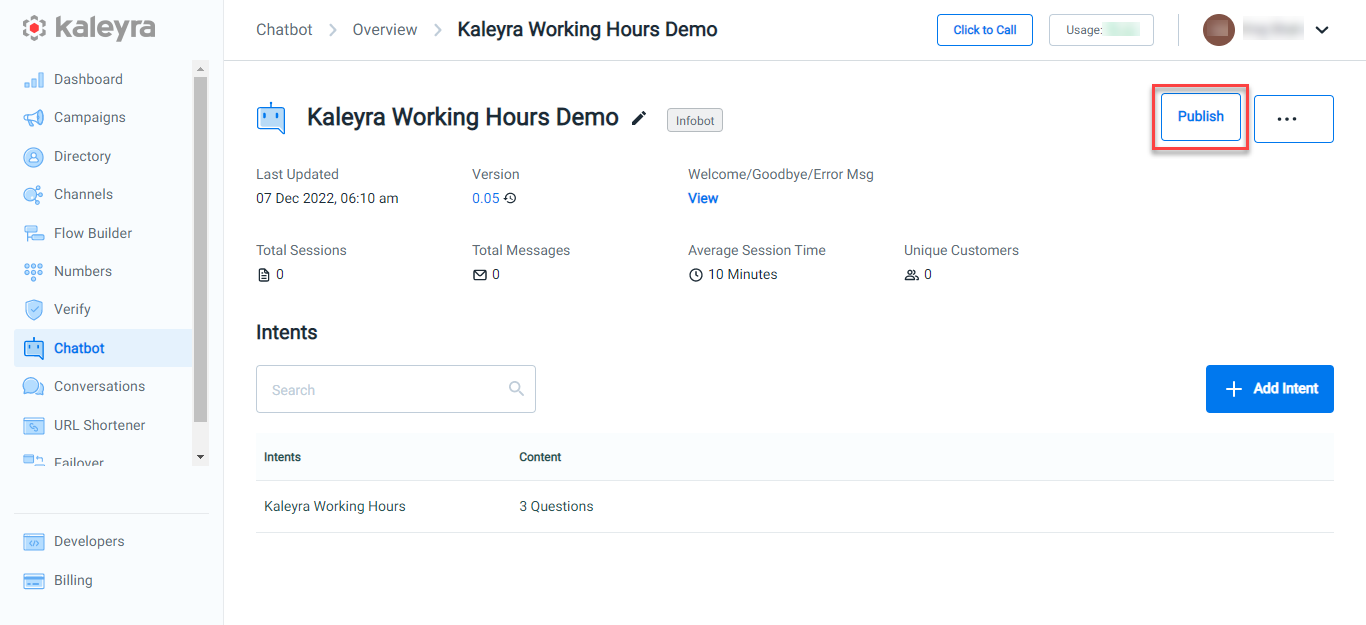Click the Billing card icon

point(34,580)
